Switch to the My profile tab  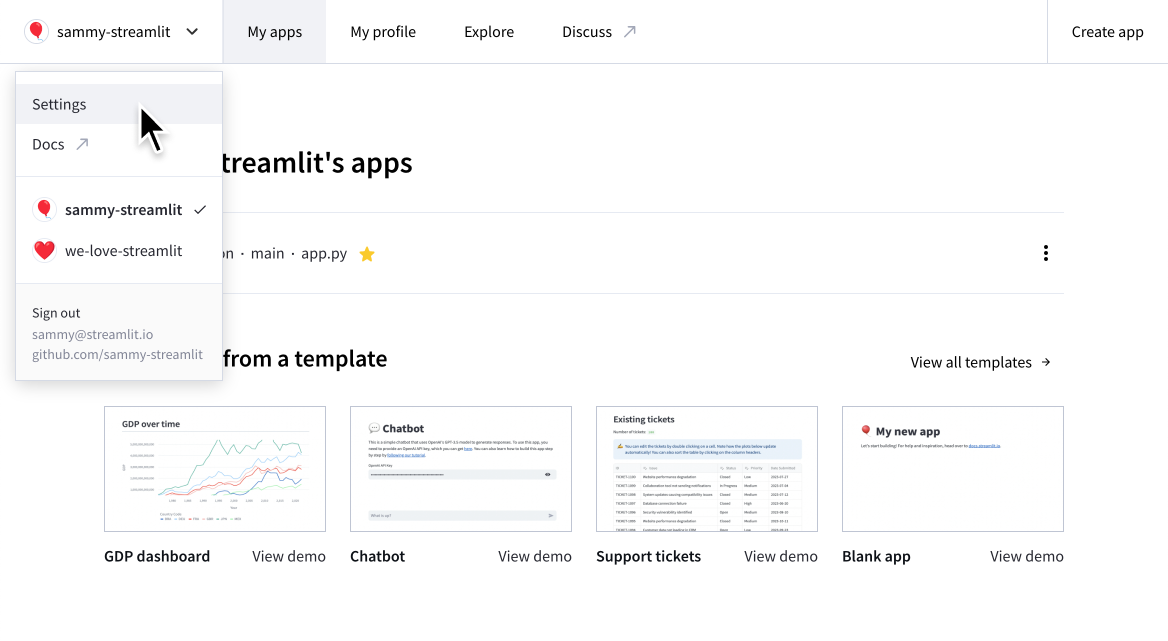tap(383, 31)
